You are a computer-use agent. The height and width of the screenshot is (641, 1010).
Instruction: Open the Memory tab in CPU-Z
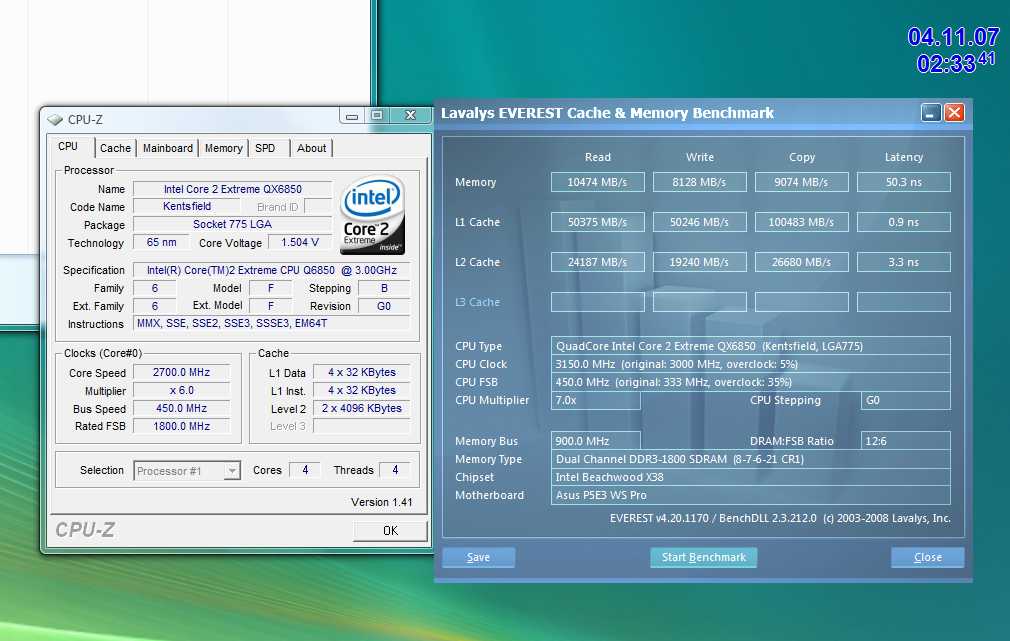pyautogui.click(x=224, y=148)
